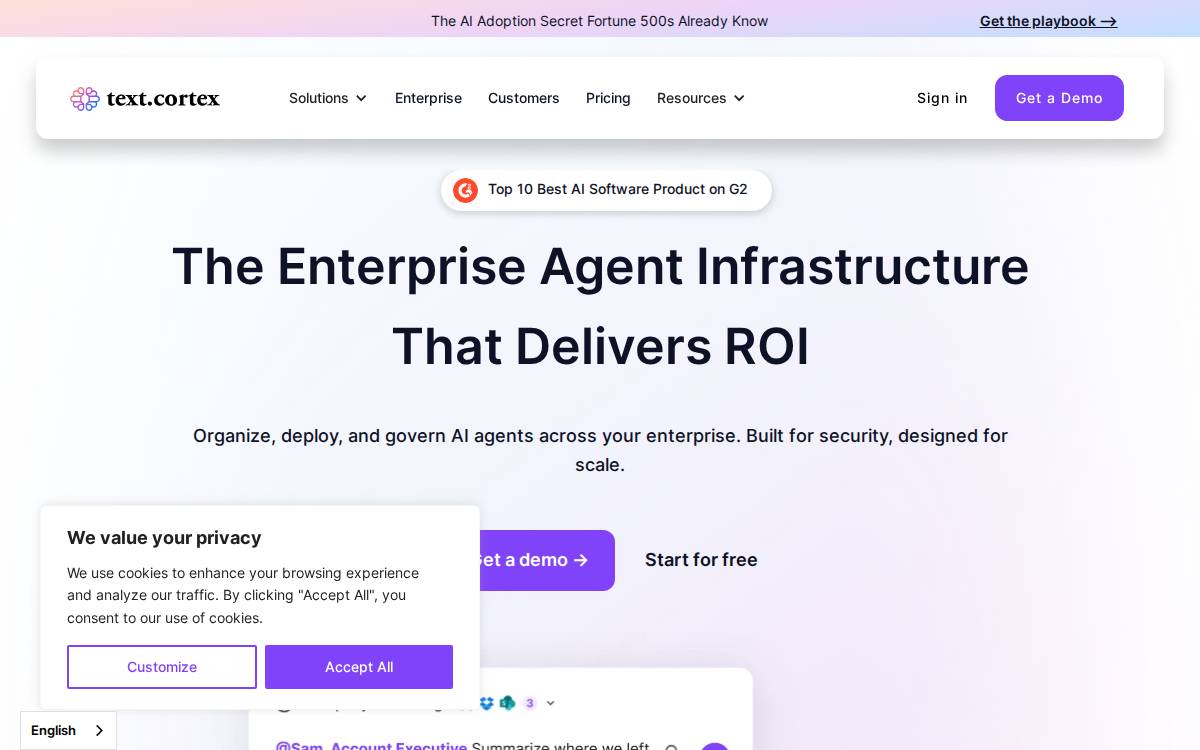The image size is (1200, 750).
Task: Click Customize in the cookie banner
Action: point(162,667)
